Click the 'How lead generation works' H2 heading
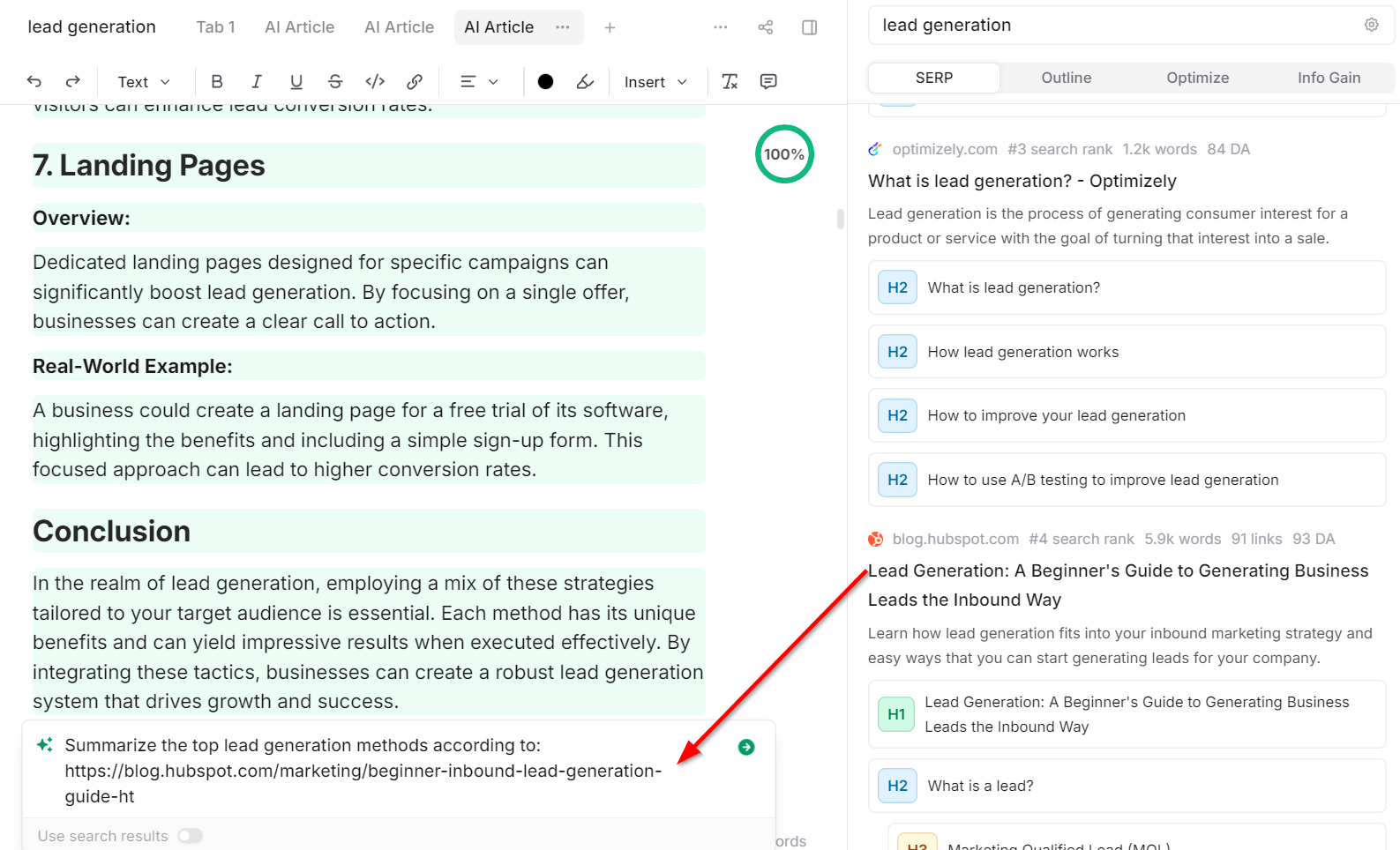 (x=1127, y=352)
